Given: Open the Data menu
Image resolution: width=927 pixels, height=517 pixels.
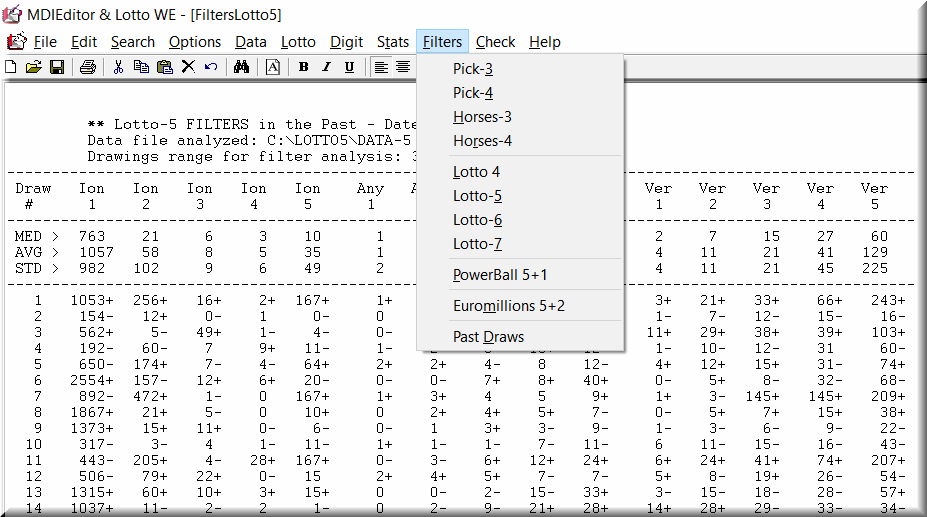Looking at the screenshot, I should 251,42.
